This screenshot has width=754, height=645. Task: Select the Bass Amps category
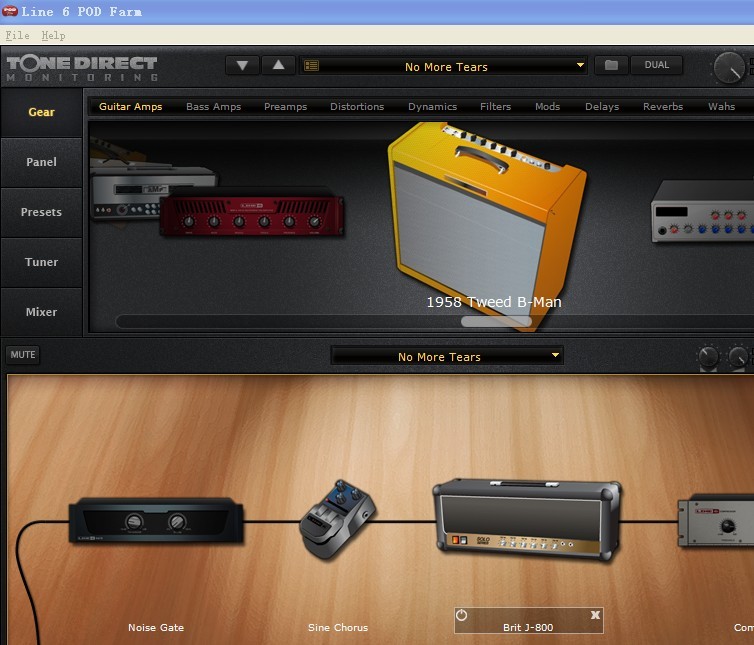[214, 107]
